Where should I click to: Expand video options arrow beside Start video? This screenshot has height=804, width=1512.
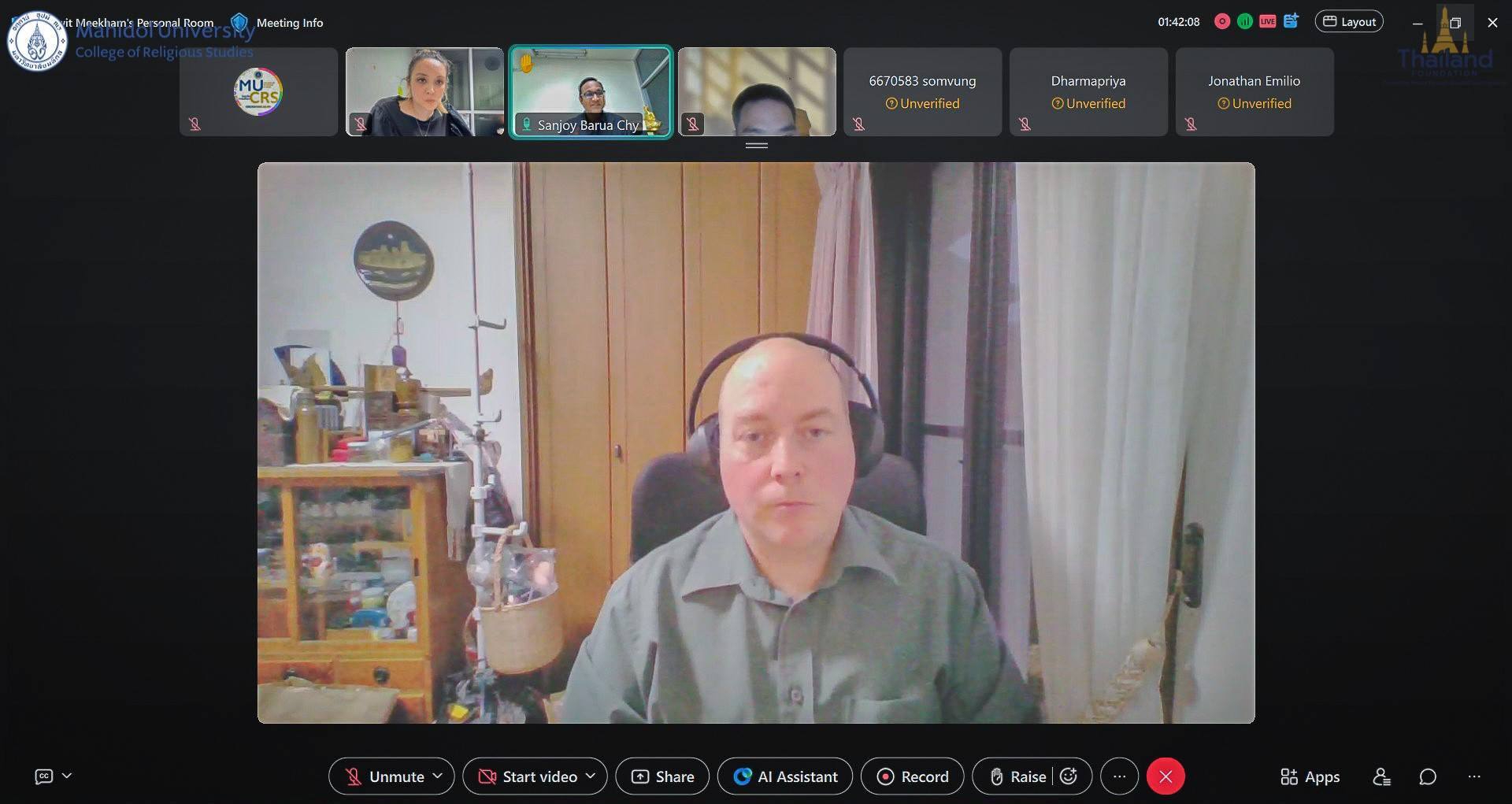[591, 776]
